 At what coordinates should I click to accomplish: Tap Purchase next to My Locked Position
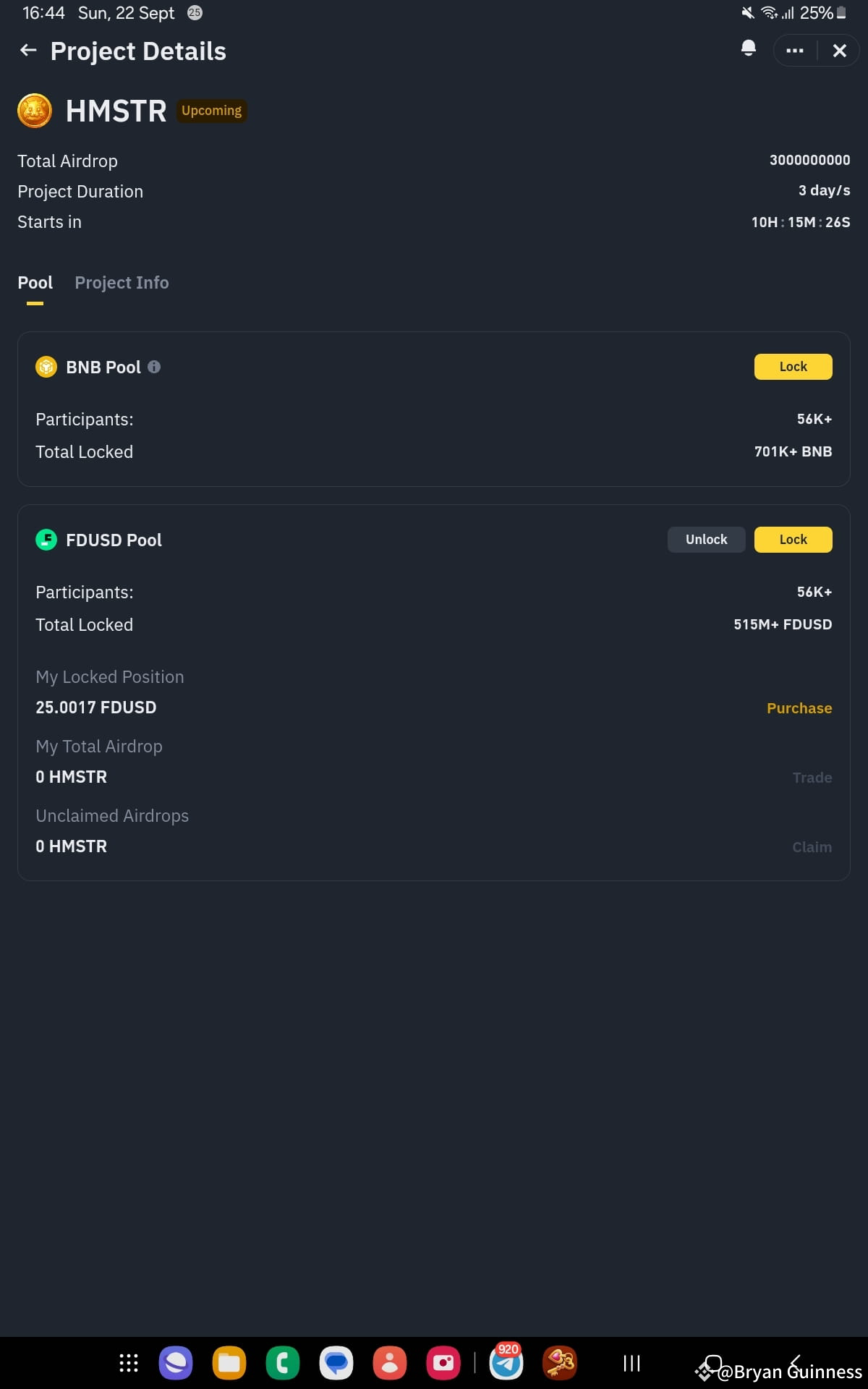(x=799, y=708)
